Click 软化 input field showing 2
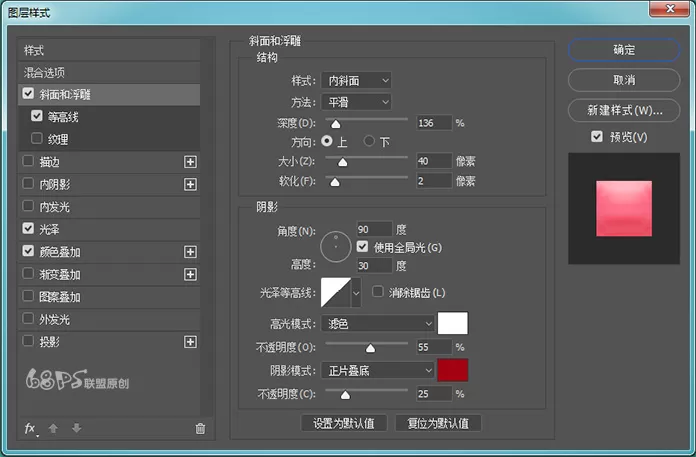 point(434,181)
